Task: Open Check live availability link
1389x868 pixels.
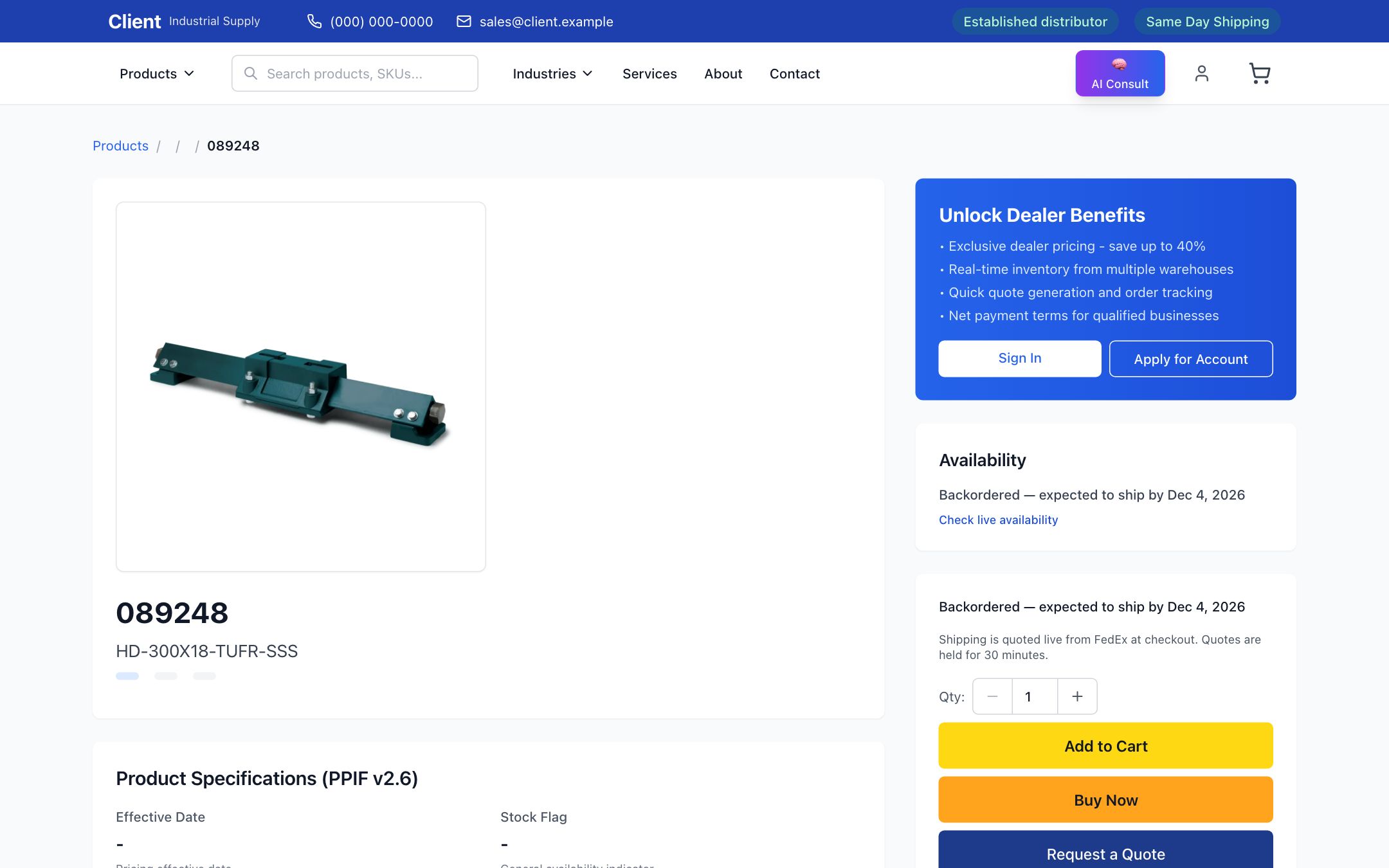Action: coord(998,520)
